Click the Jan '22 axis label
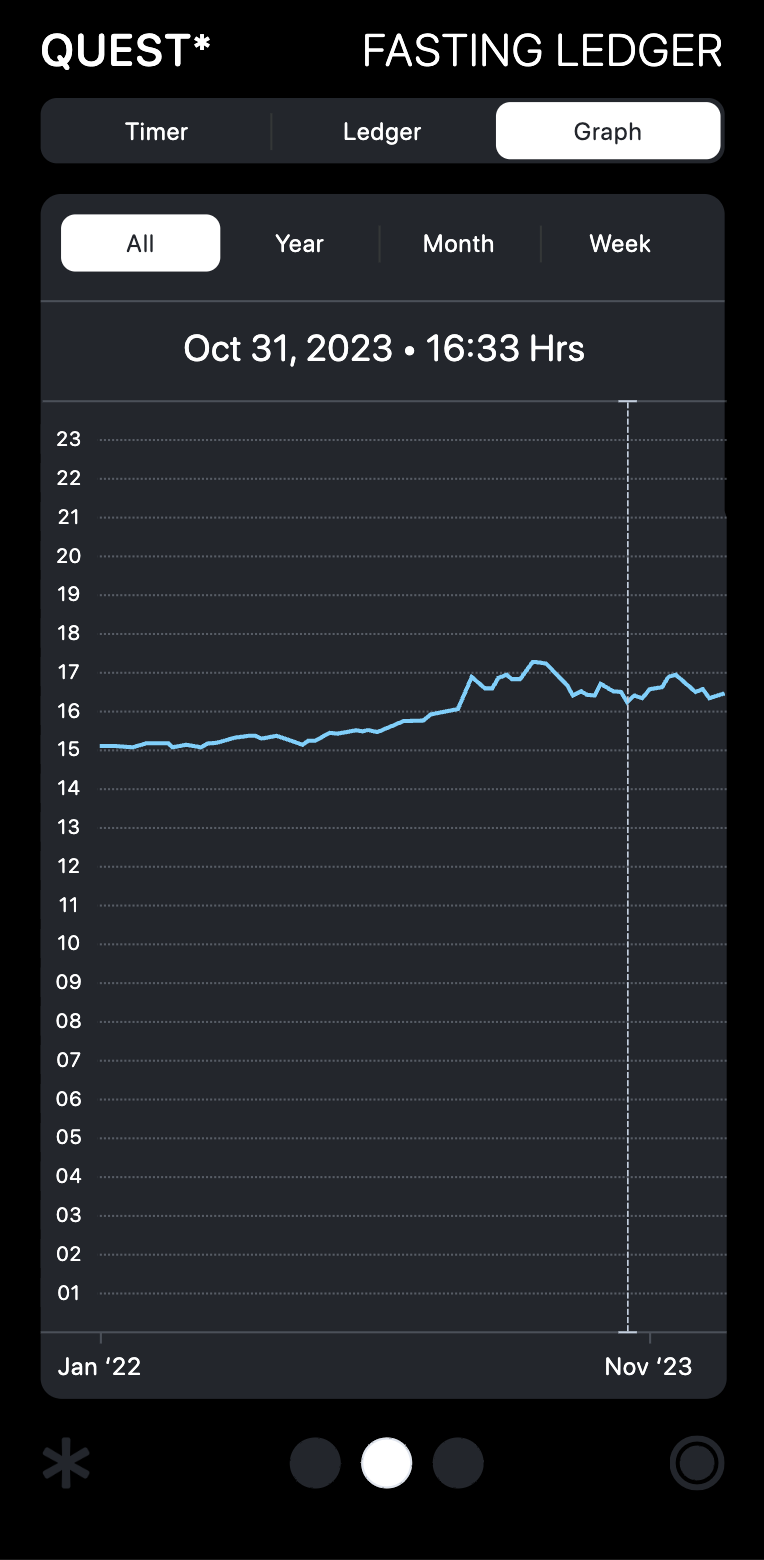Viewport: 764px width, 1560px height. tap(99, 1367)
